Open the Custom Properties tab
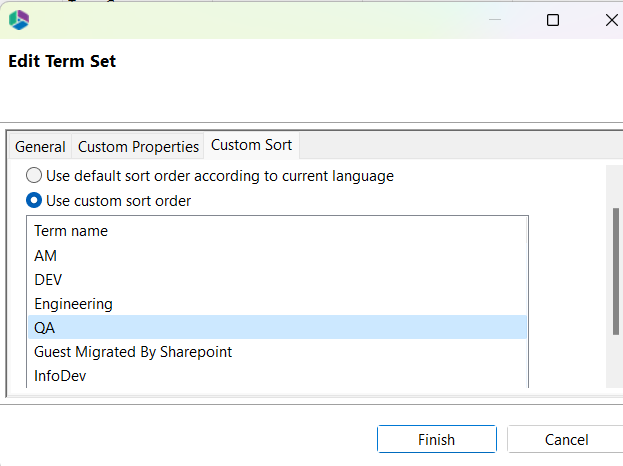The image size is (623, 466). (138, 147)
